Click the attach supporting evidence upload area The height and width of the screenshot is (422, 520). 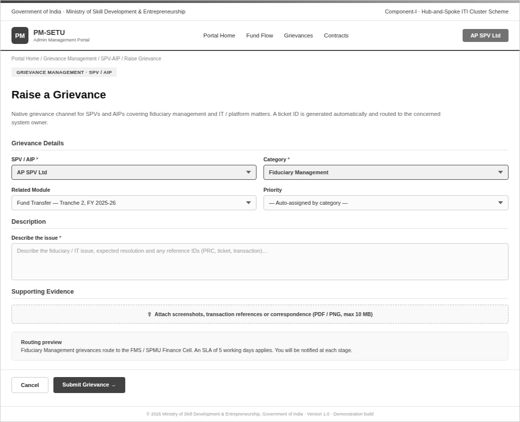(260, 314)
